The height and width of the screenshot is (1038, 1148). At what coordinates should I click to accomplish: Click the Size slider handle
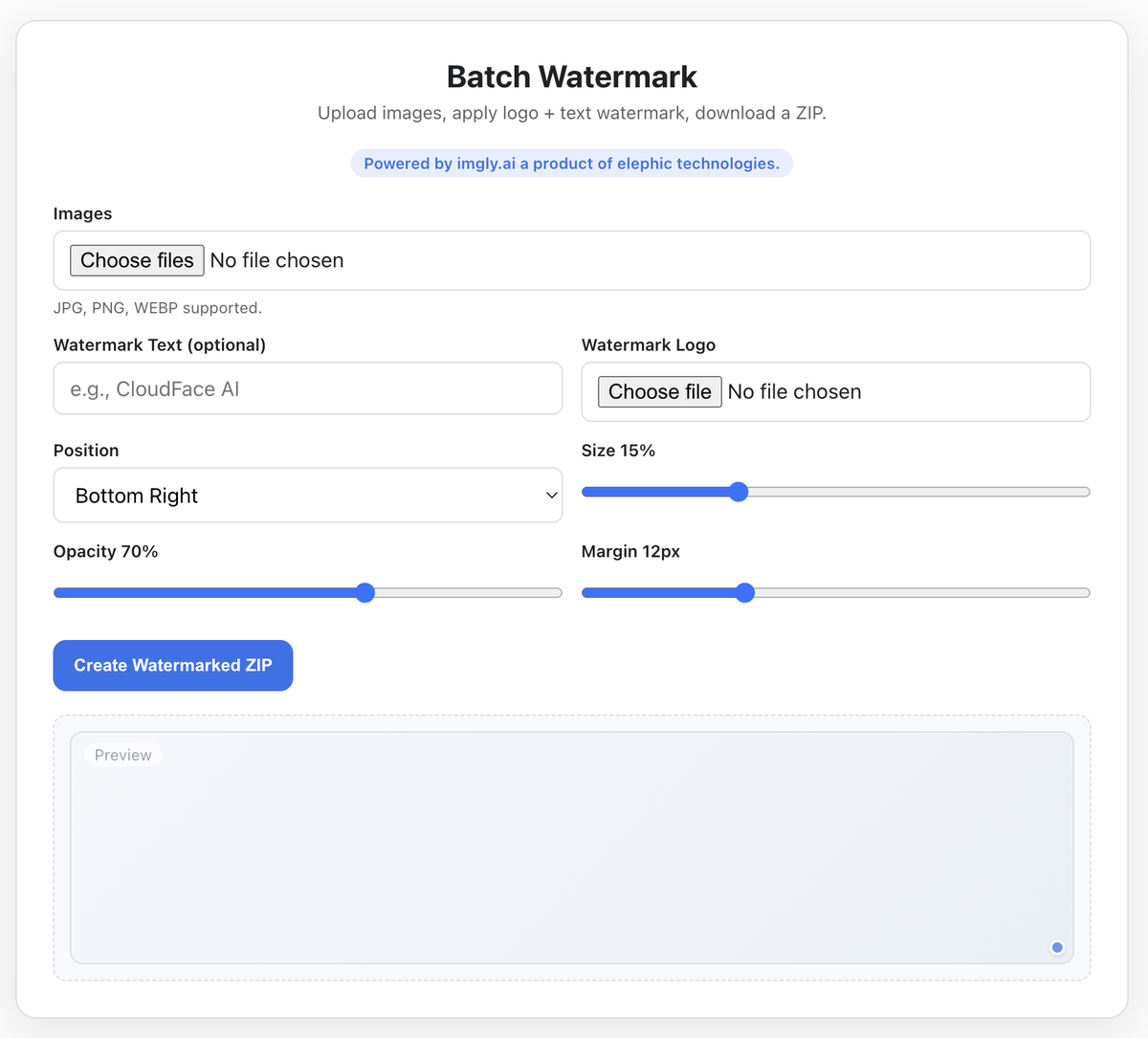(x=739, y=492)
